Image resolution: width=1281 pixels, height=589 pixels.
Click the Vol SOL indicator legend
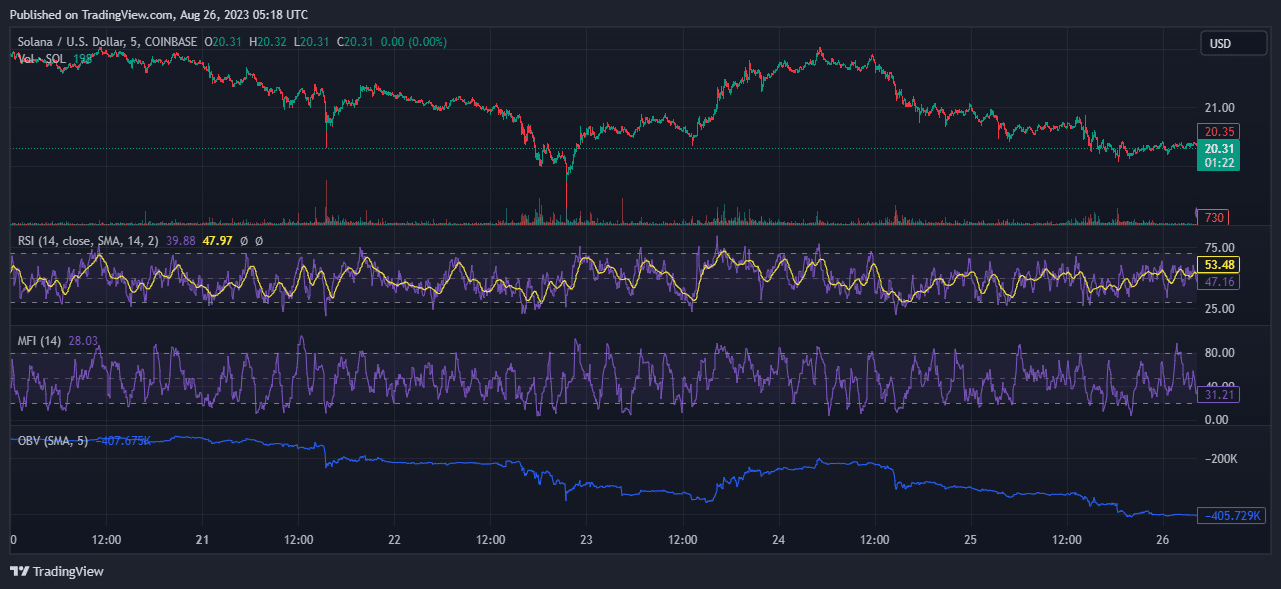(x=42, y=59)
